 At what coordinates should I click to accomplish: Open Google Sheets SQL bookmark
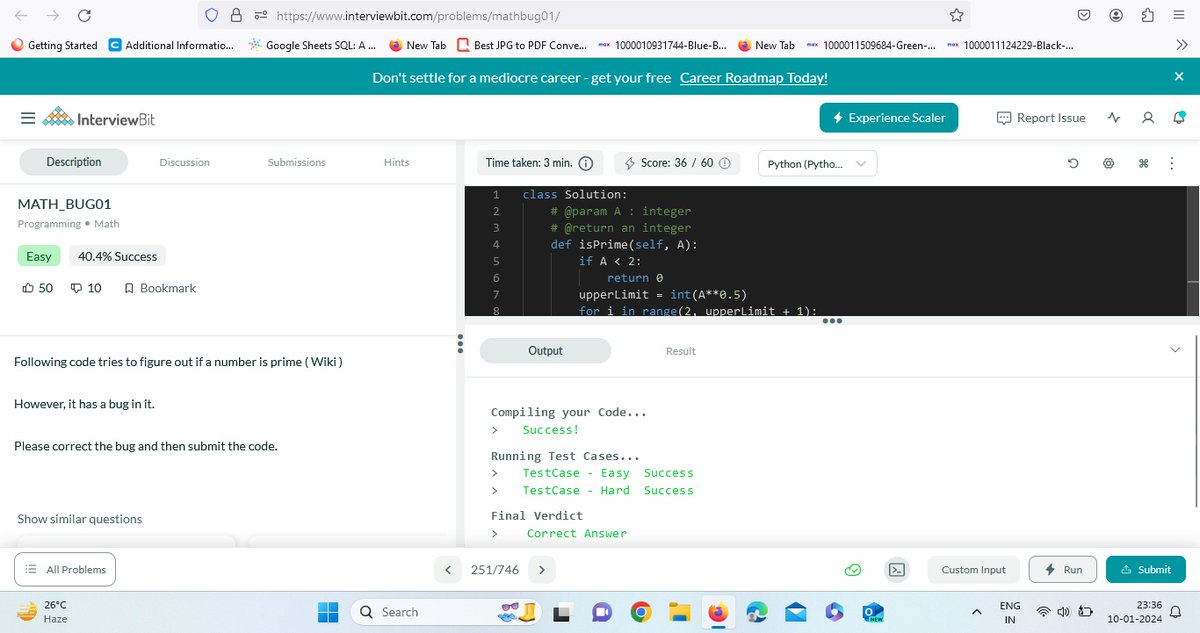pyautogui.click(x=312, y=45)
